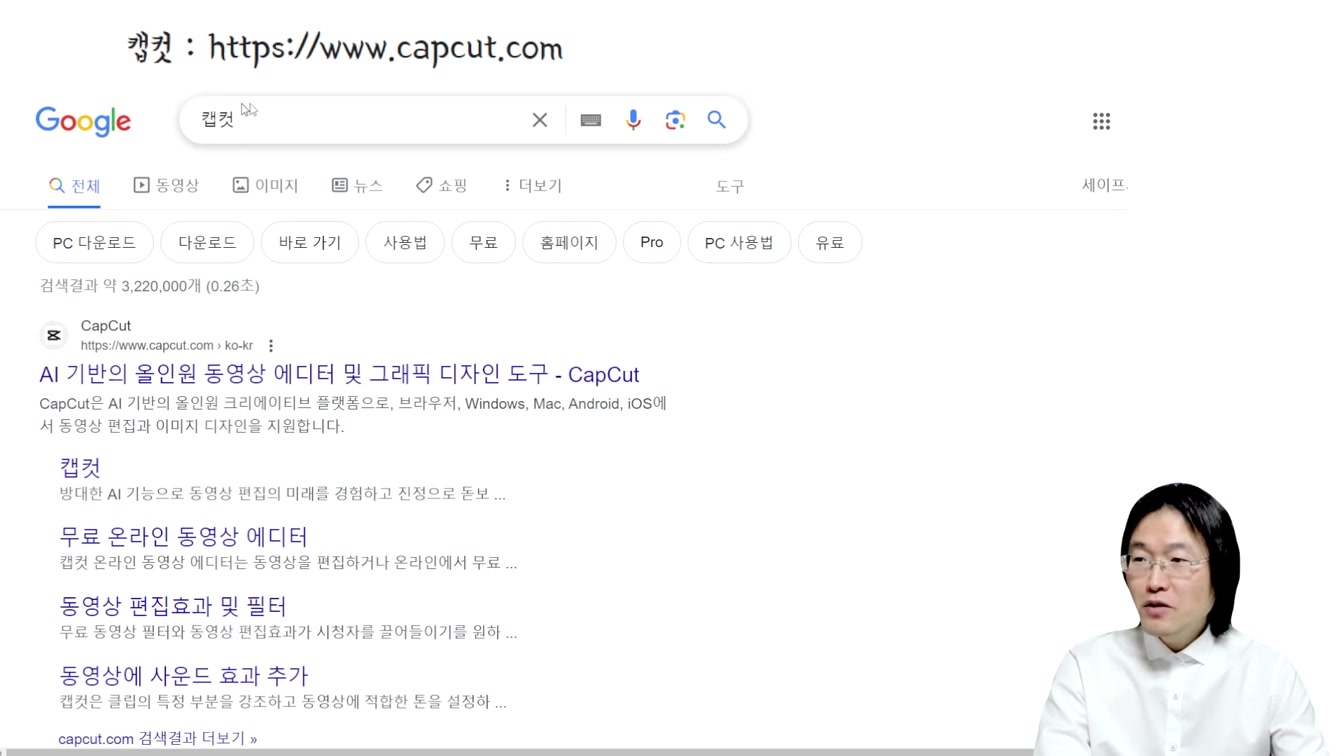The height and width of the screenshot is (756, 1344).
Task: Expand the 더보기 menu
Action: click(532, 186)
